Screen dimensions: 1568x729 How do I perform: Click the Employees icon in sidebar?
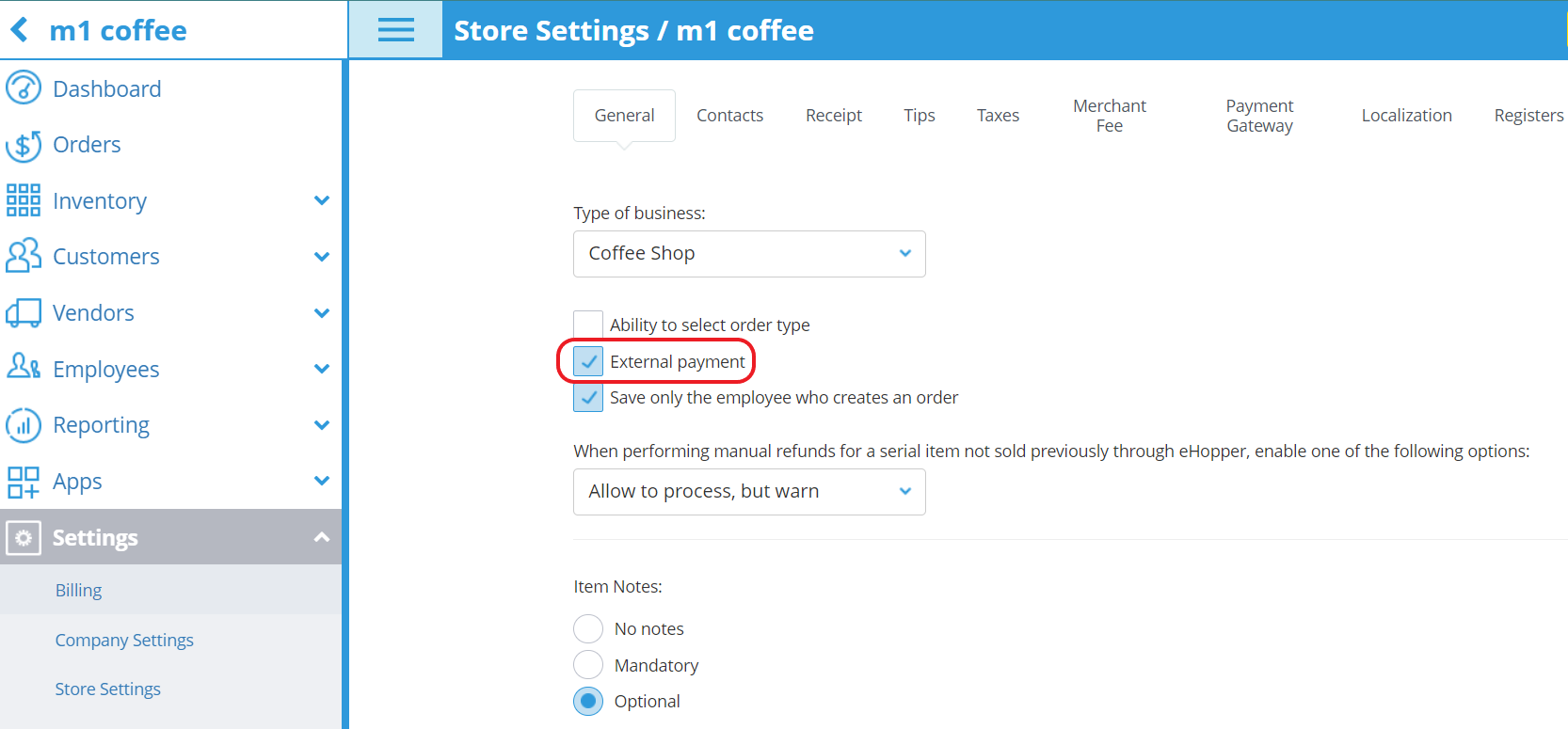24,368
